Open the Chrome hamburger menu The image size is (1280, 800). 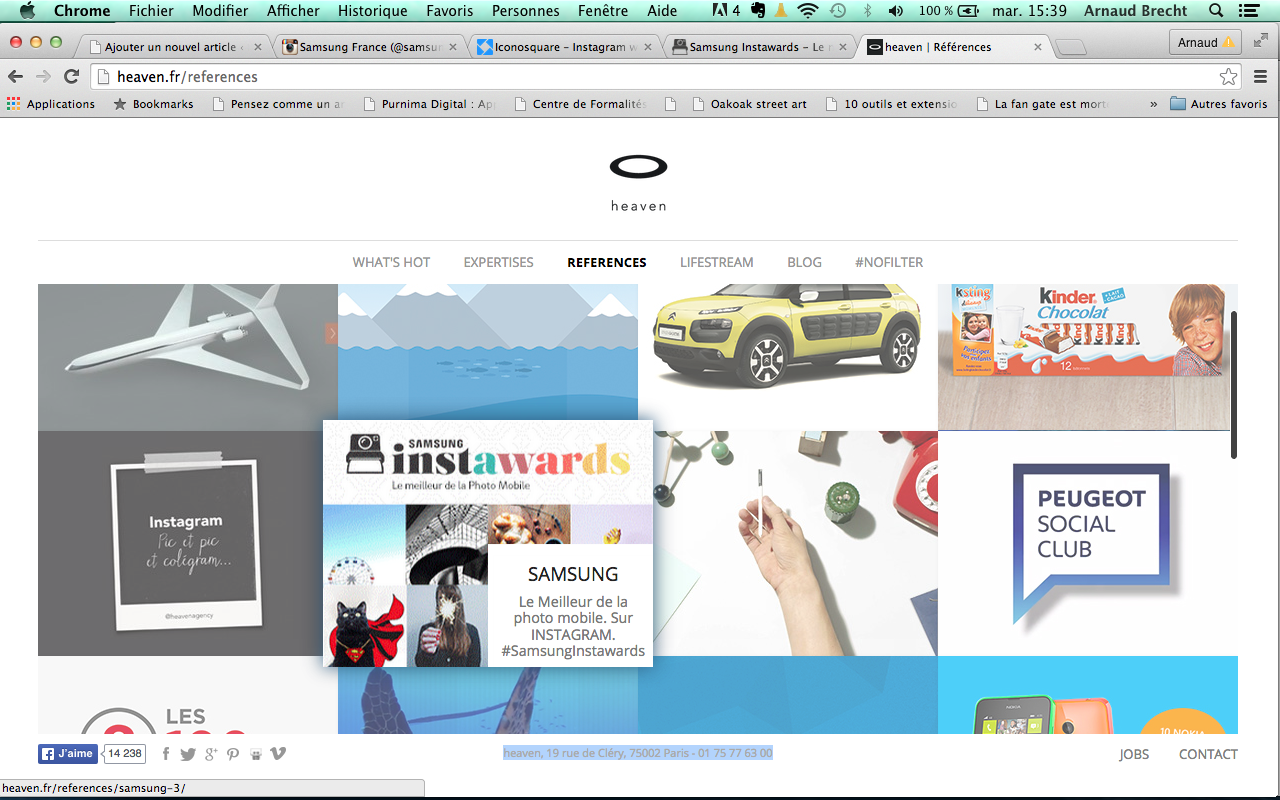pyautogui.click(x=1260, y=77)
